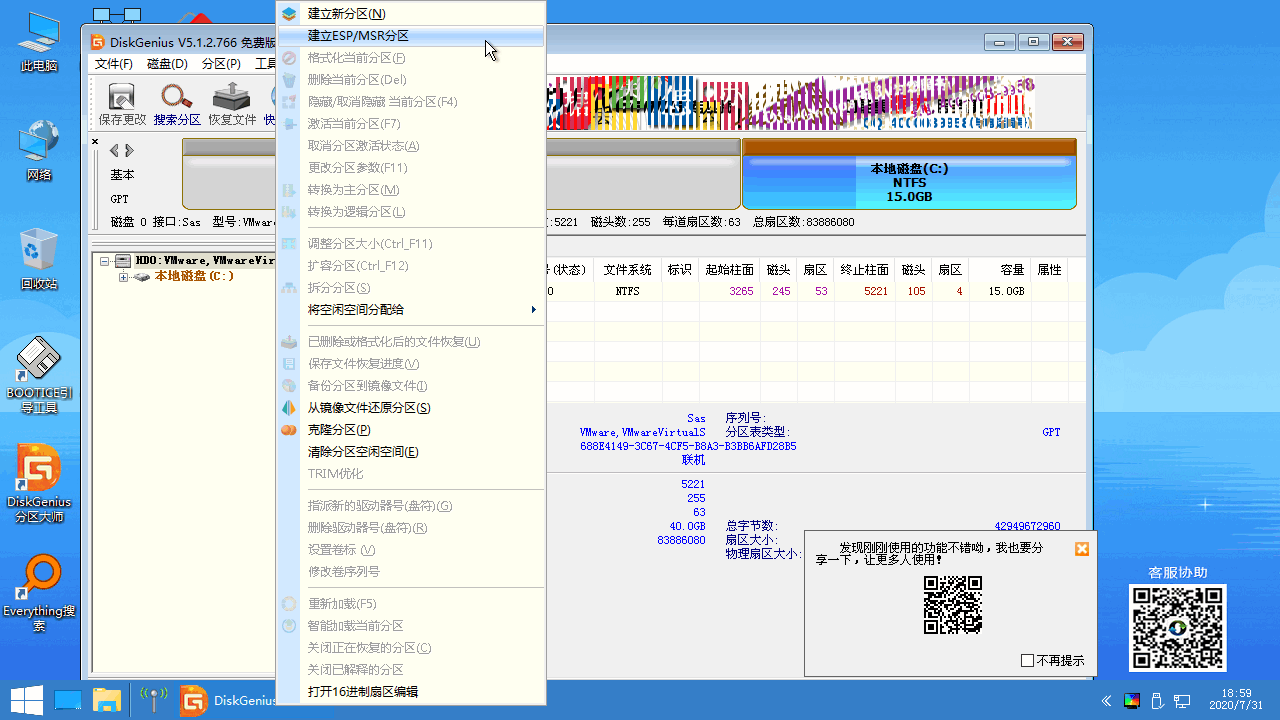
Task: Close the share popup with orange X
Action: click(1081, 549)
